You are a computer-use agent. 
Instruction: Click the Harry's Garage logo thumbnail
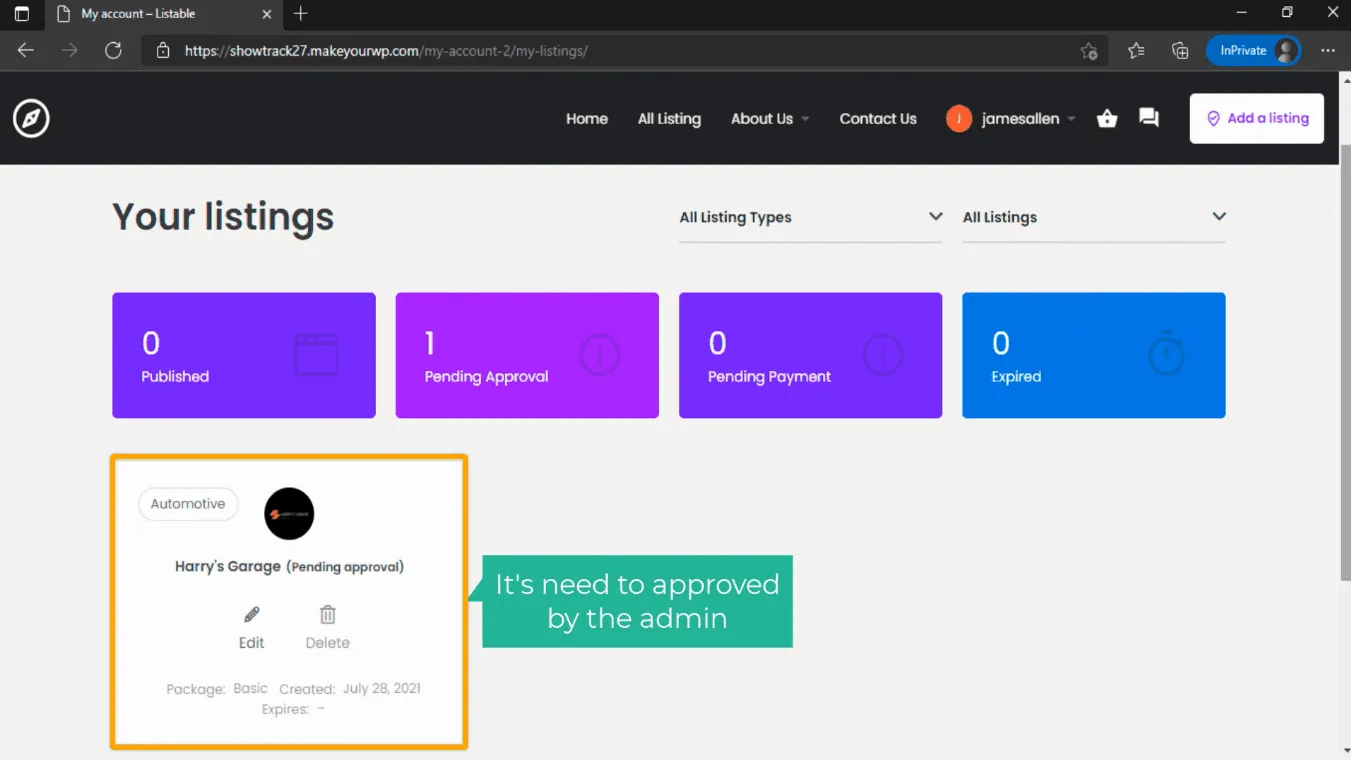pos(289,513)
